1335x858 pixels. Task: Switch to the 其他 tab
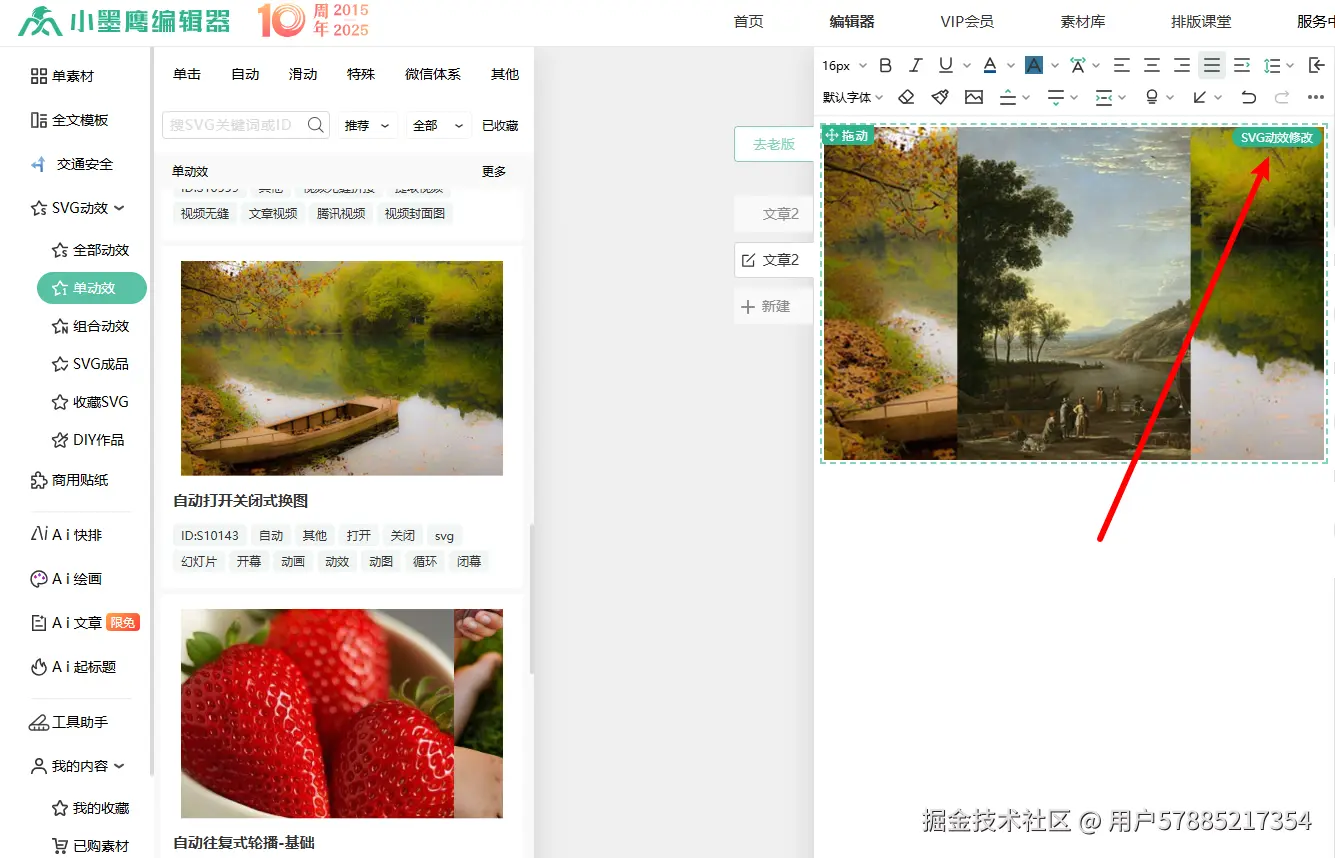tap(505, 74)
